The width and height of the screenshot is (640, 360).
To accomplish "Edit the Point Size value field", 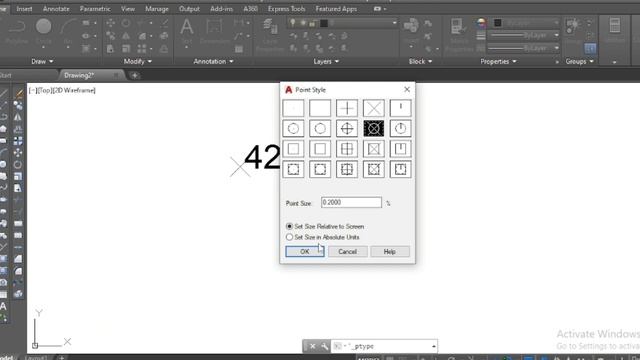I will click(351, 202).
